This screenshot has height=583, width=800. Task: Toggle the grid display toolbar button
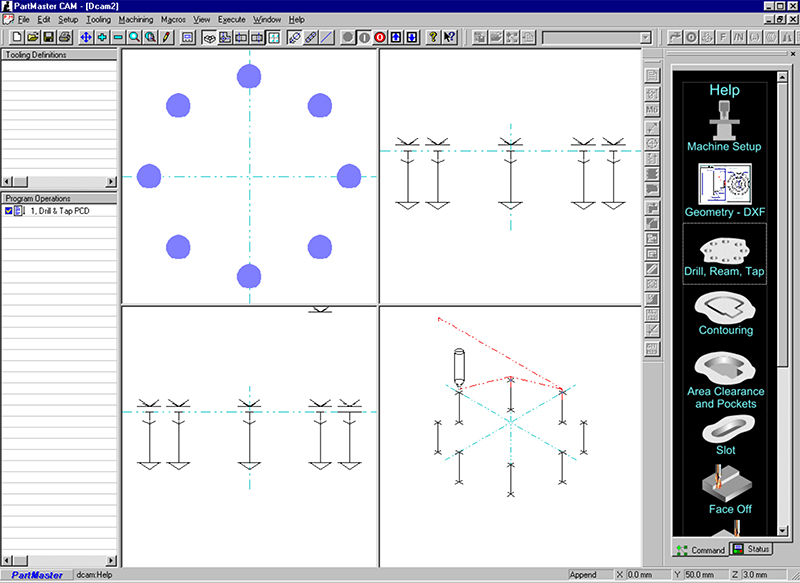[x=188, y=38]
